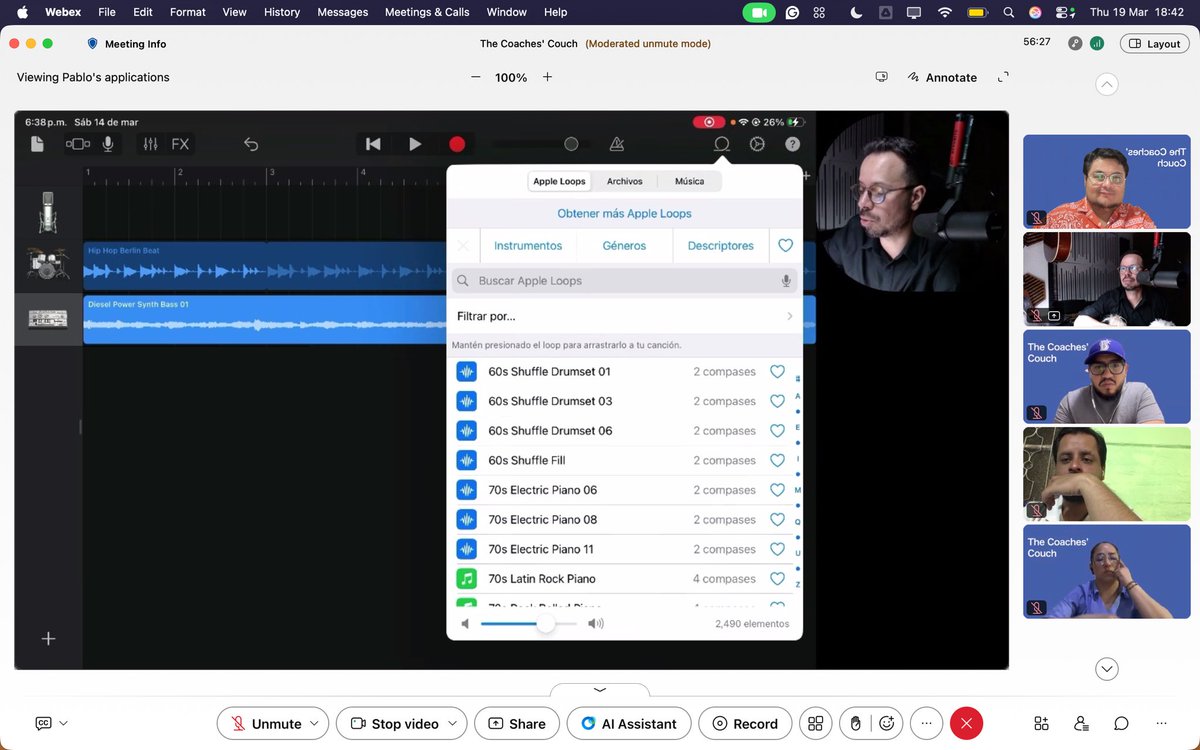Open GarageBand song settings gear
Viewport: 1200px width, 750px height.
click(x=757, y=144)
